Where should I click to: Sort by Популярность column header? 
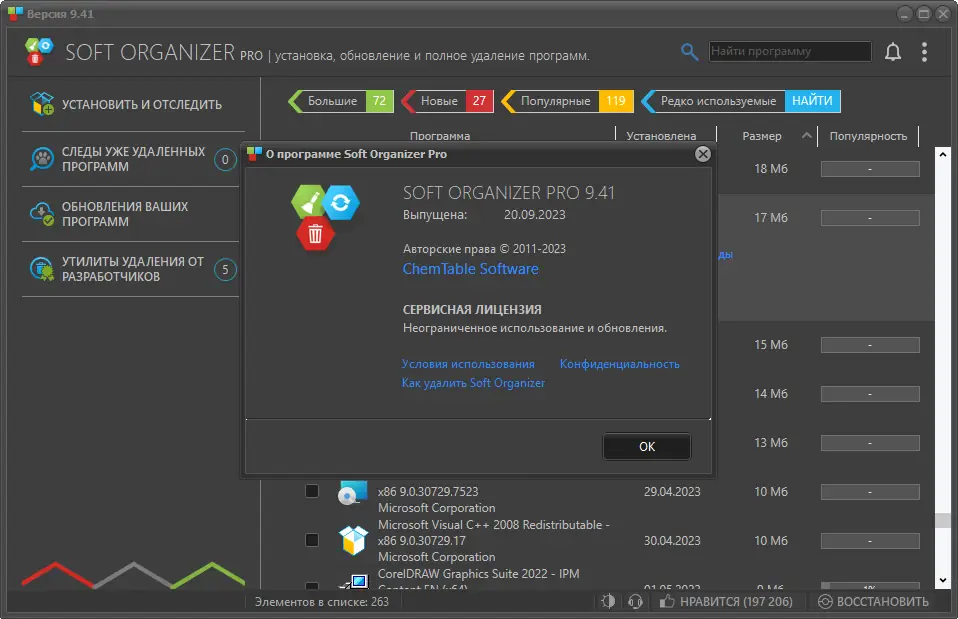[868, 136]
